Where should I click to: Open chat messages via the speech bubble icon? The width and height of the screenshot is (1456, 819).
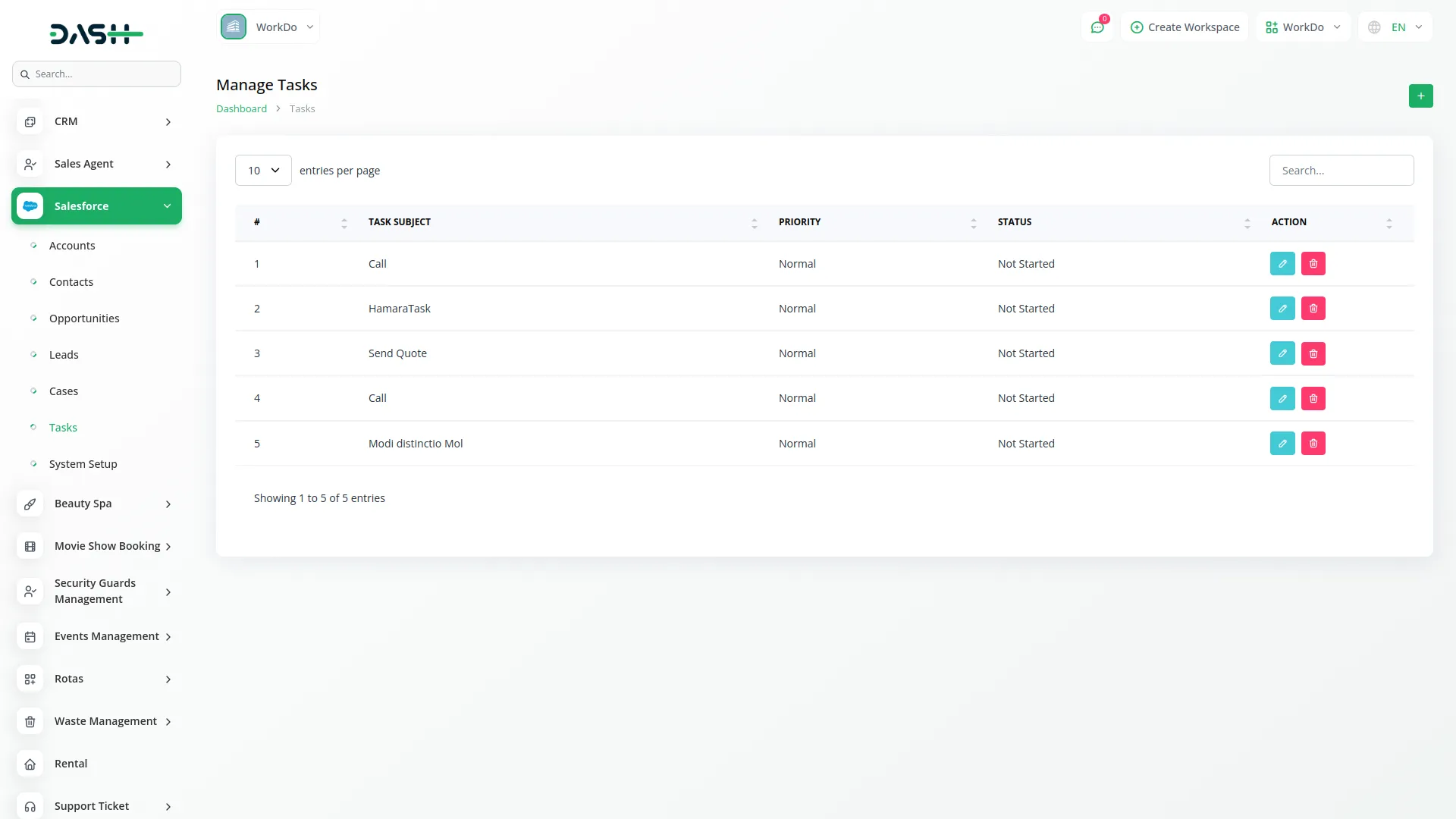pyautogui.click(x=1097, y=27)
